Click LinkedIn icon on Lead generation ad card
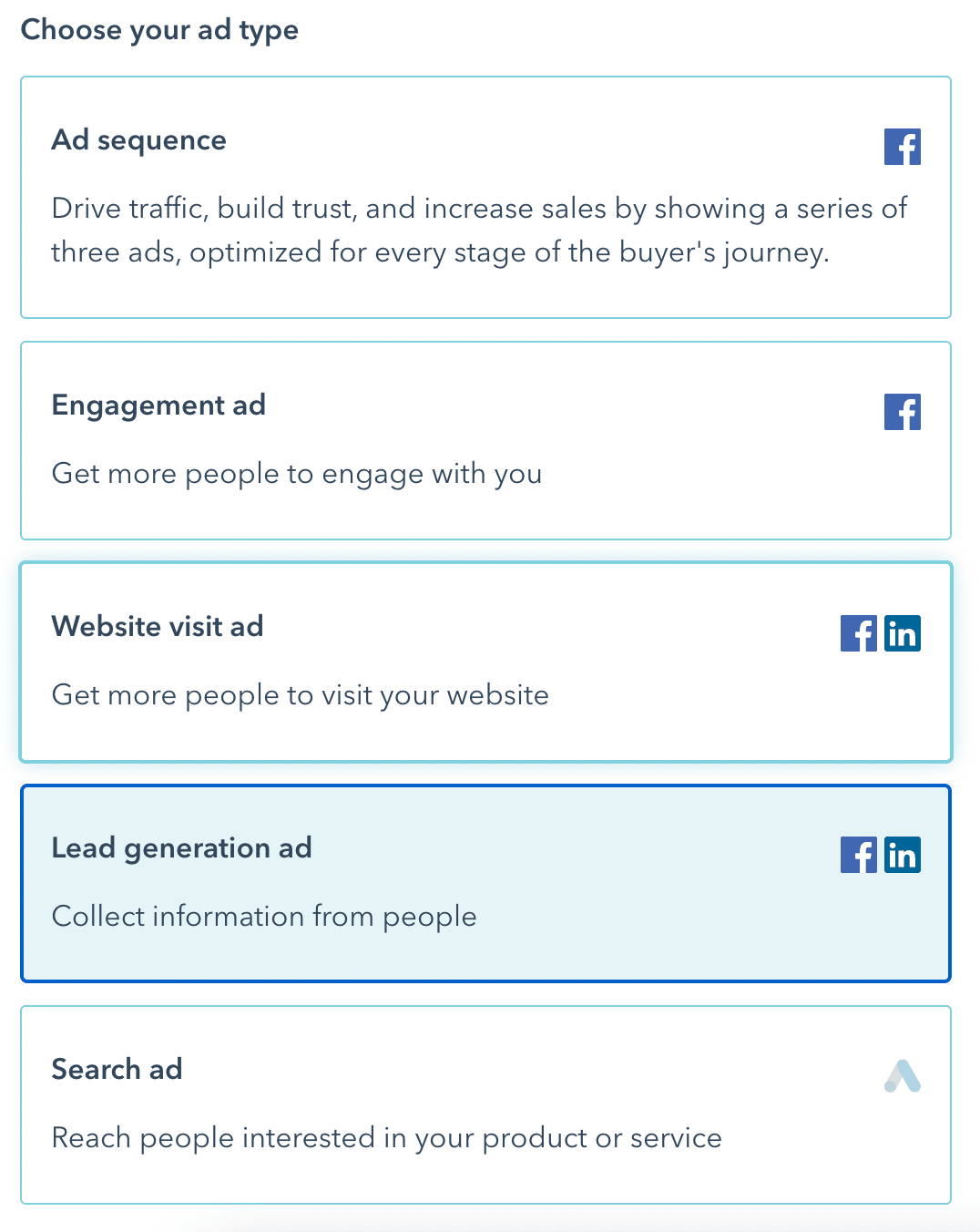 pyautogui.click(x=902, y=855)
